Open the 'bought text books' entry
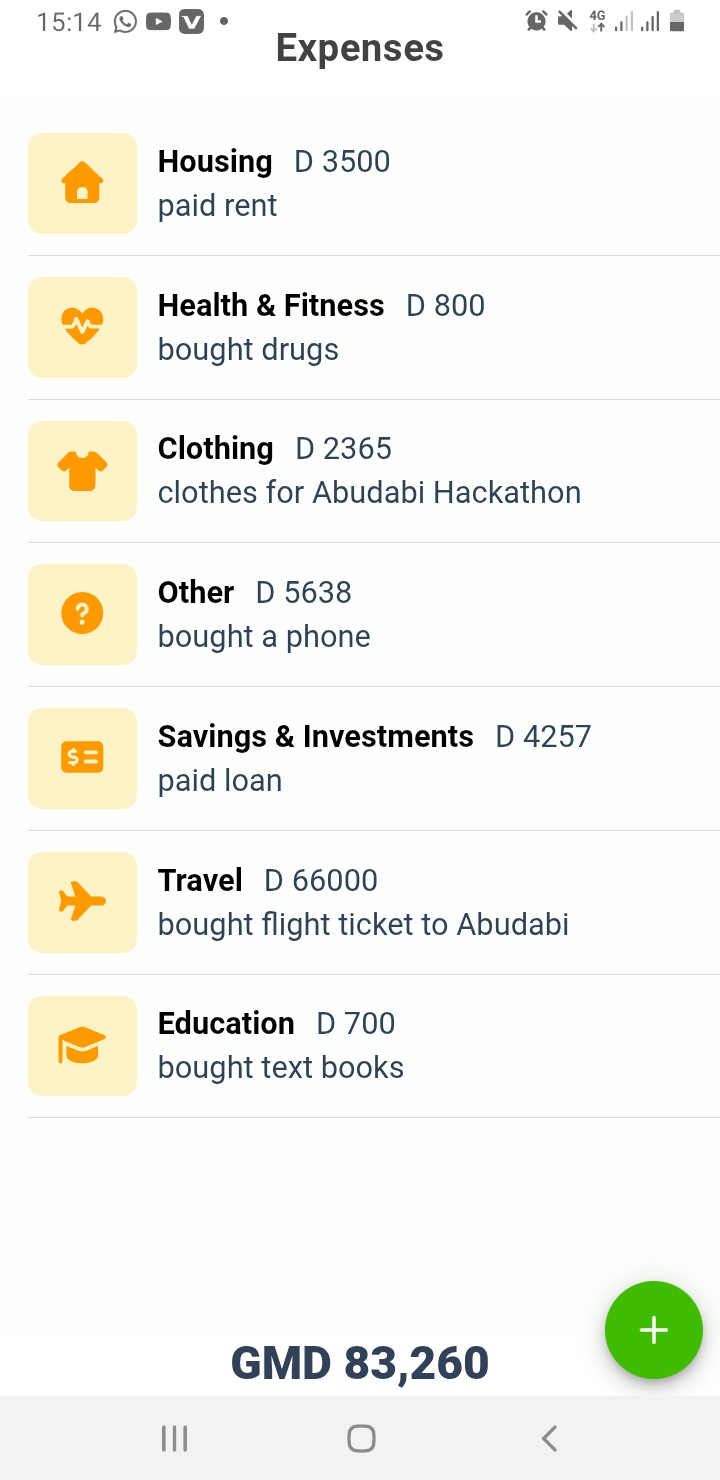The width and height of the screenshot is (720, 1480). (281, 1068)
